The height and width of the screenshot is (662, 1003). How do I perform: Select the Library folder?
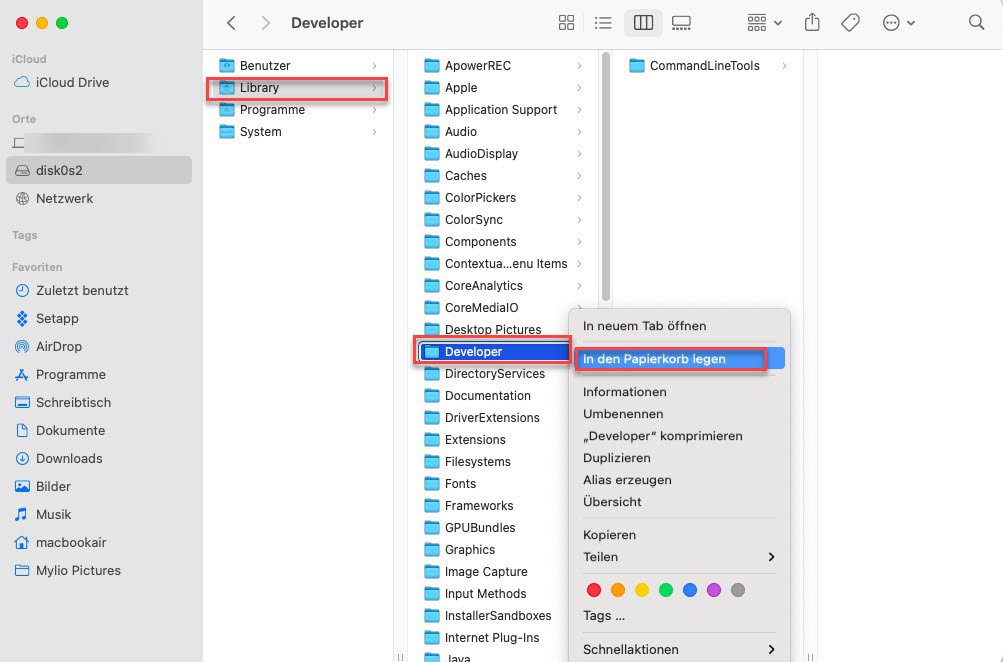pos(298,88)
